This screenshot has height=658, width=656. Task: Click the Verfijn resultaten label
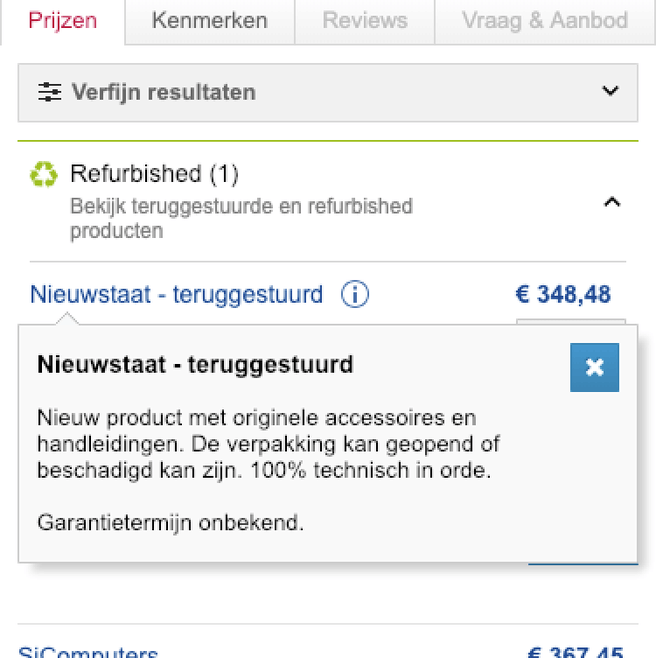[x=164, y=92]
